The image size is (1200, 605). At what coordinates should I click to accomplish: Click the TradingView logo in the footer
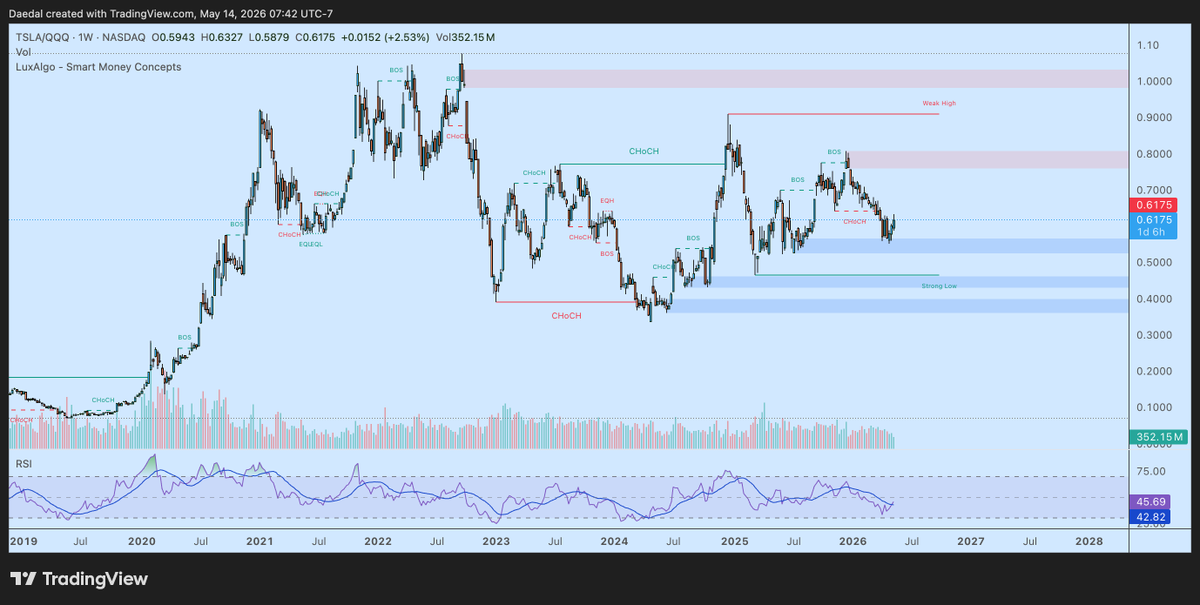(x=79, y=579)
